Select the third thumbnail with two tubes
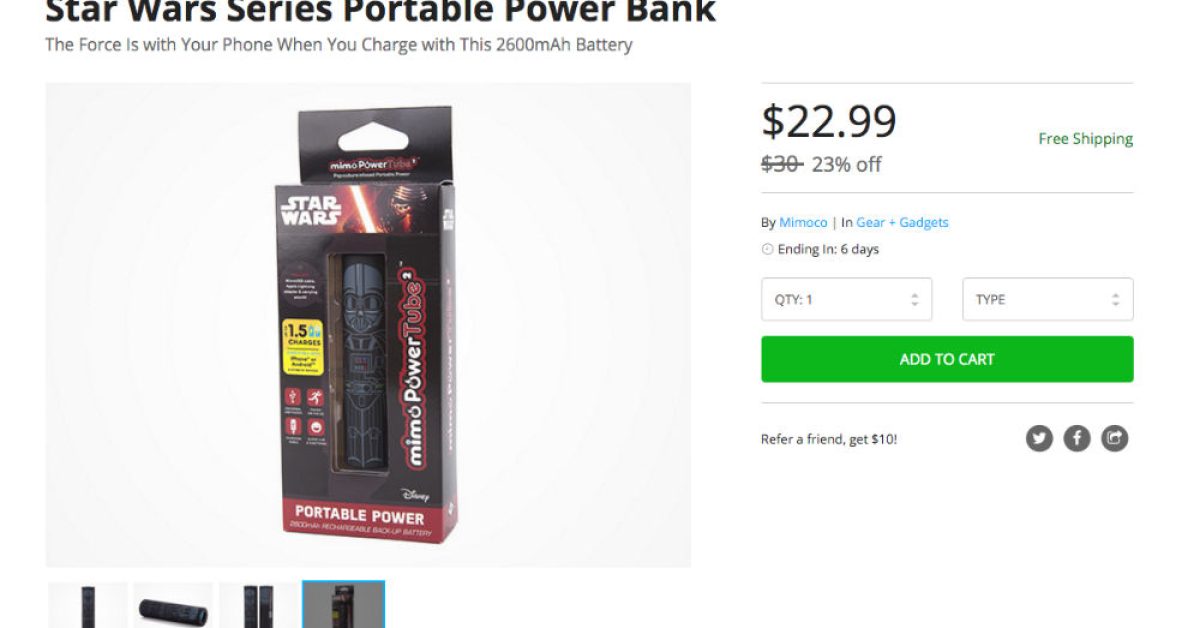The height and width of the screenshot is (628, 1200). click(x=259, y=605)
